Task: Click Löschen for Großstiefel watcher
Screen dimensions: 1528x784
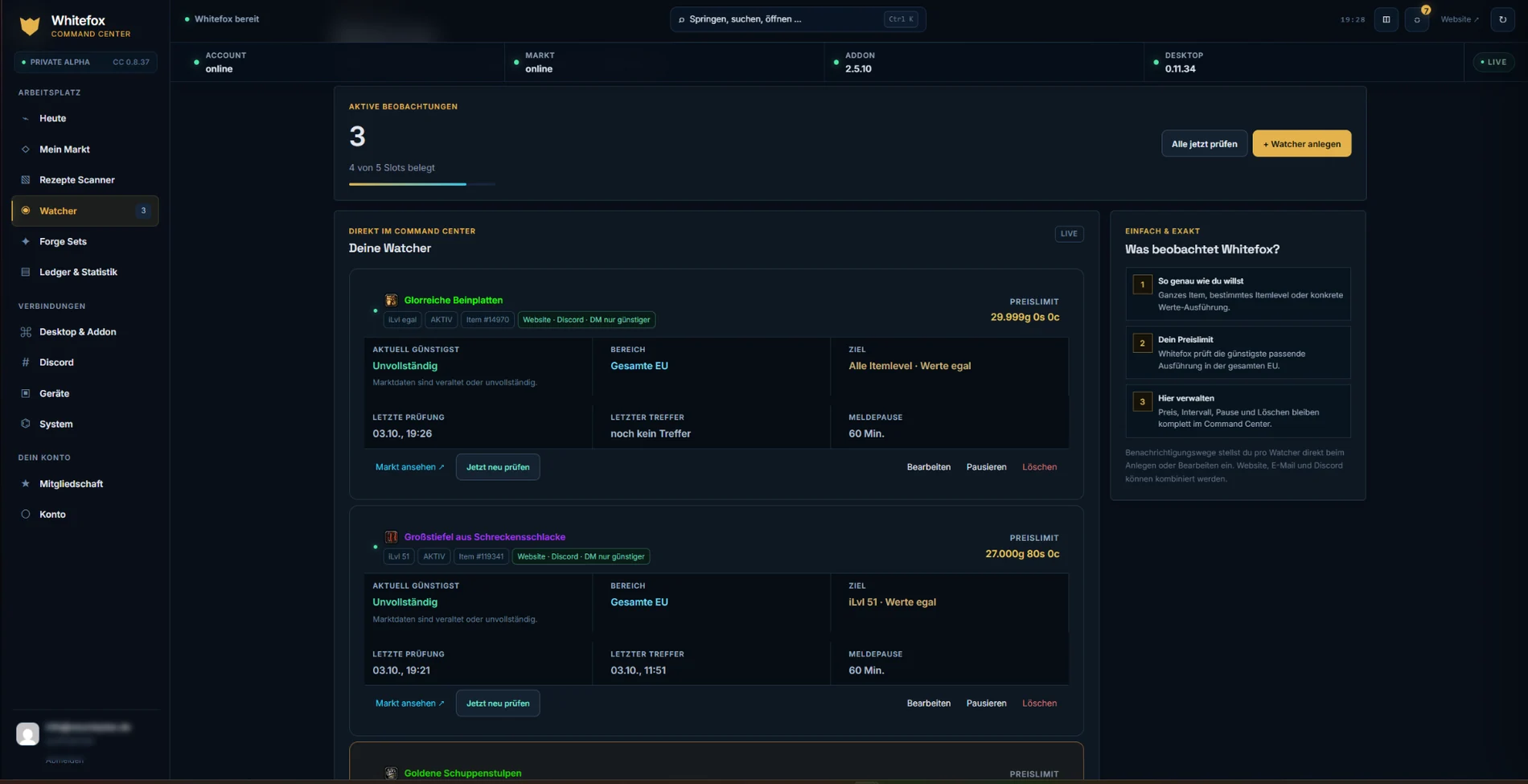Action: 1039,704
